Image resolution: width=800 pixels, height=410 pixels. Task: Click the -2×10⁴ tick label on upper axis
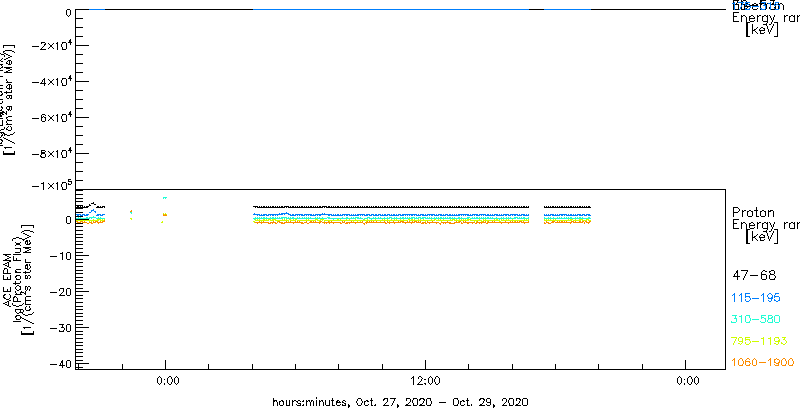[52, 47]
